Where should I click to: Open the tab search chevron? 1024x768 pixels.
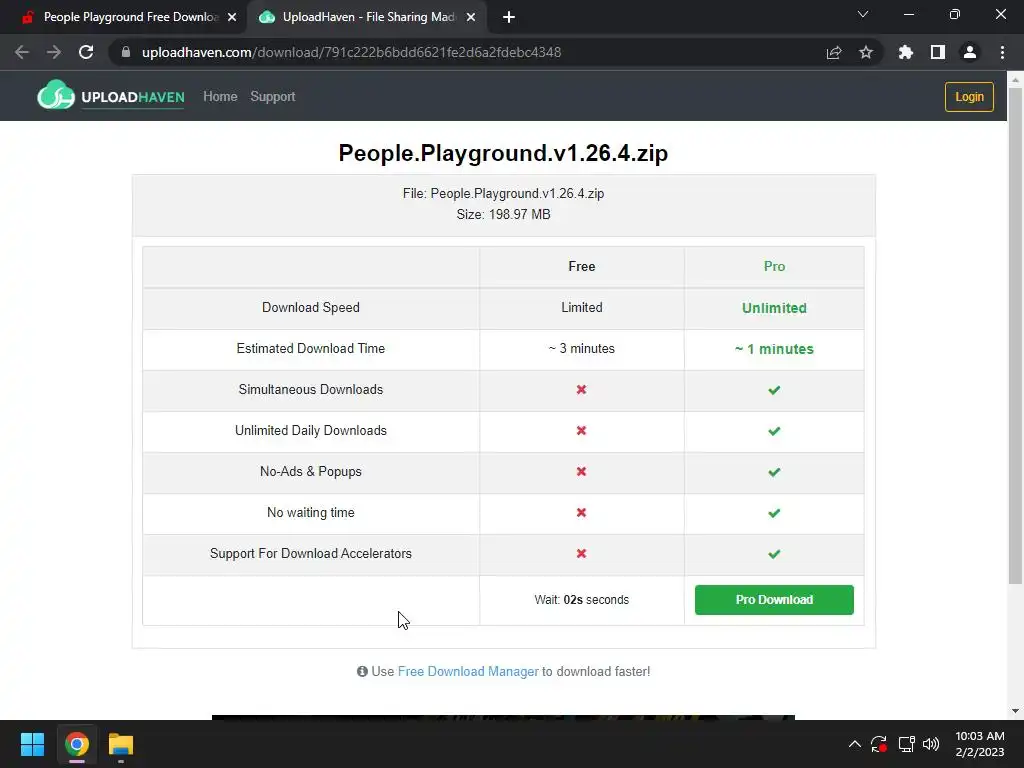click(863, 14)
